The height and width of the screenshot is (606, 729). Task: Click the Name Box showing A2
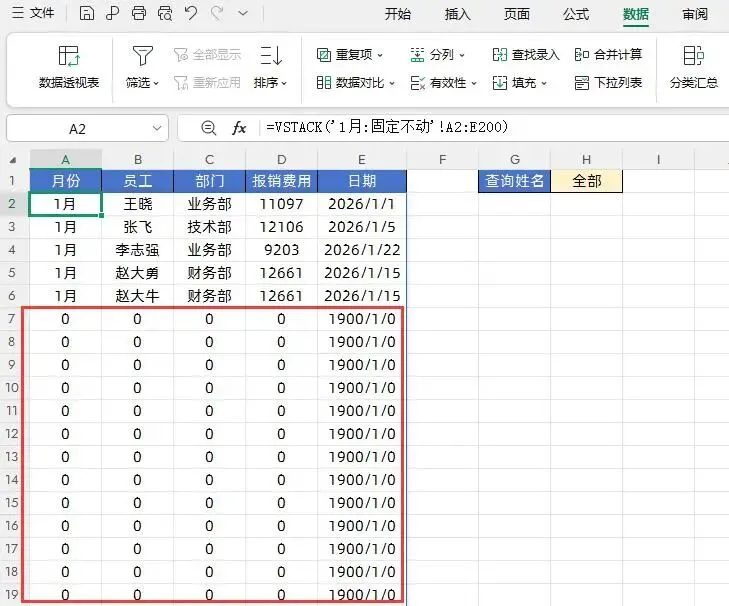pyautogui.click(x=77, y=128)
